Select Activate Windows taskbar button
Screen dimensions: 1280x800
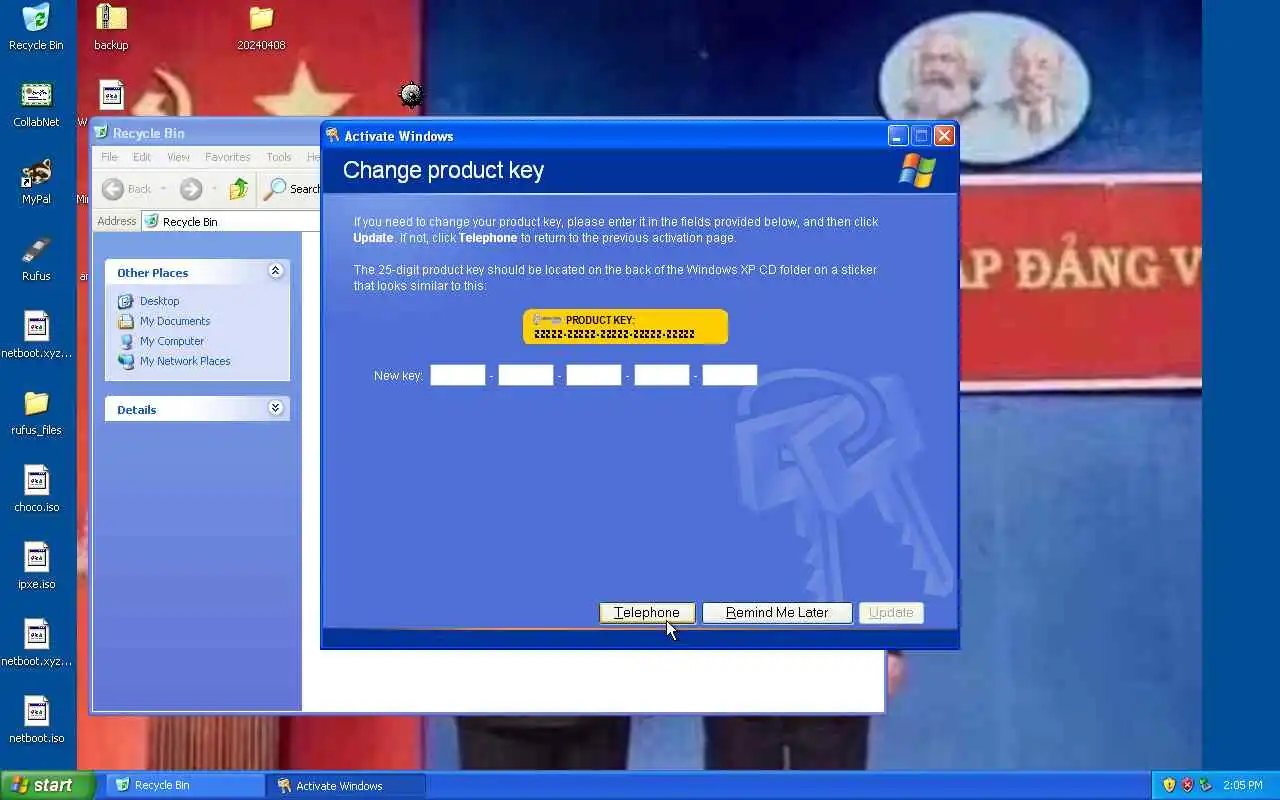346,785
